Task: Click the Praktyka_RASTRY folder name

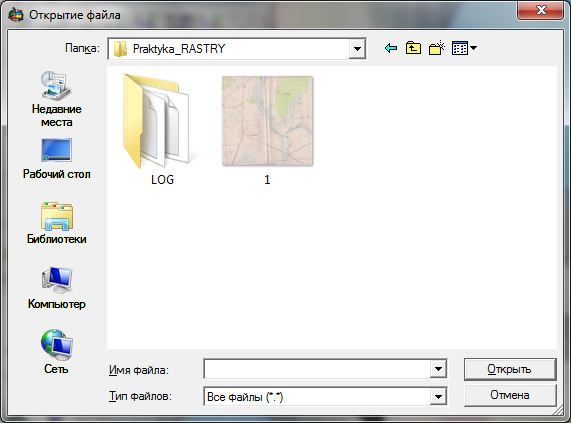Action: click(x=179, y=48)
